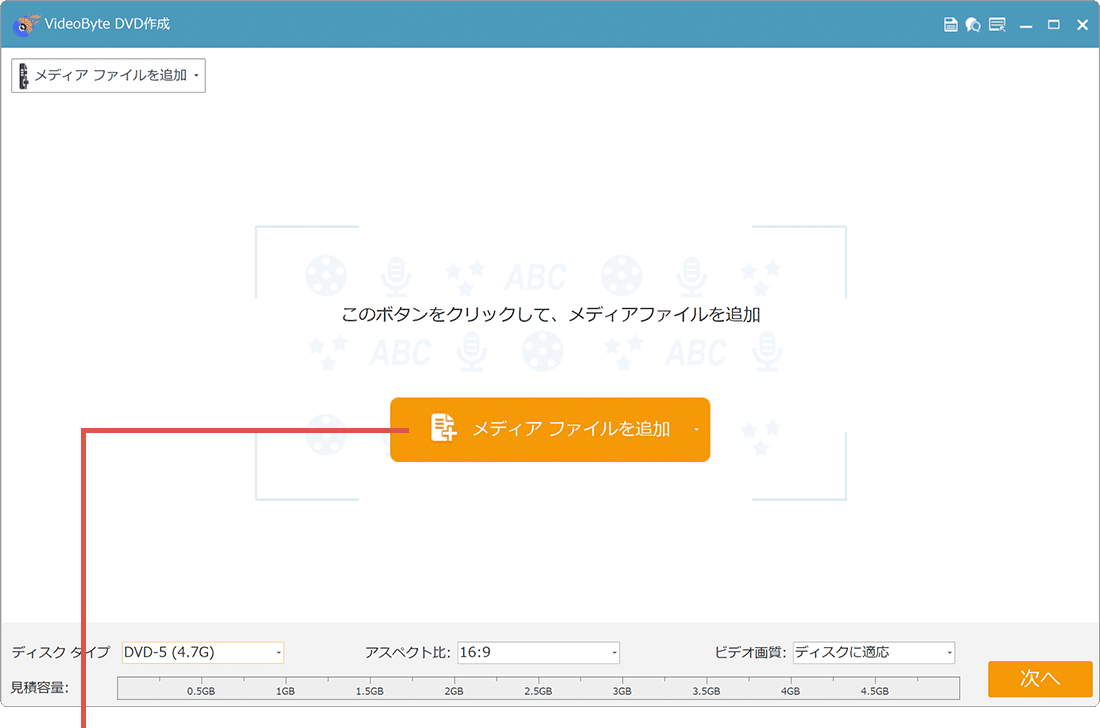This screenshot has height=728, width=1100.
Task: Click the orange メディア ファイルを追加 button
Action: [550, 429]
